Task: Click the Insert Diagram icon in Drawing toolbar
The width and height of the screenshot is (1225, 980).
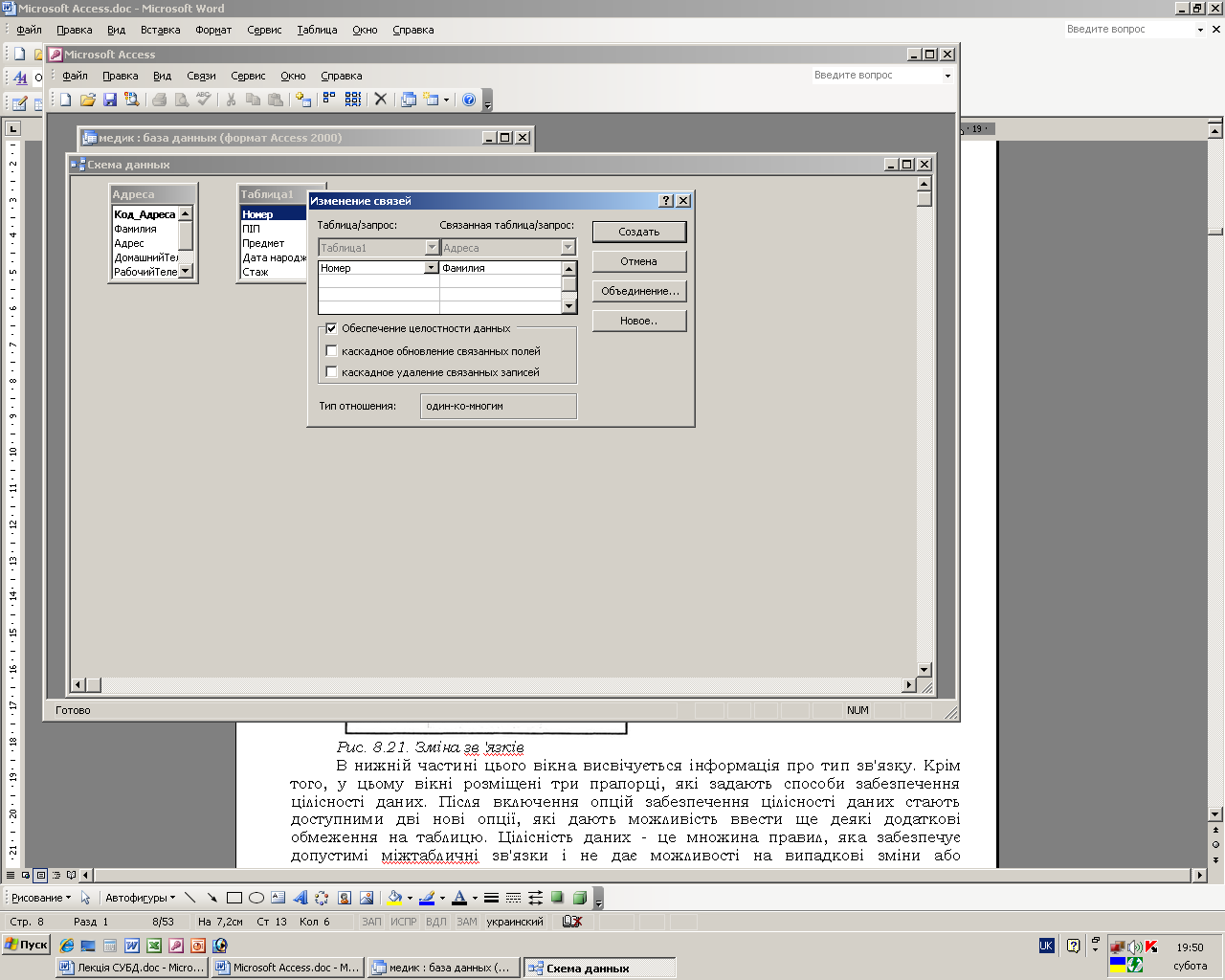Action: click(x=322, y=898)
